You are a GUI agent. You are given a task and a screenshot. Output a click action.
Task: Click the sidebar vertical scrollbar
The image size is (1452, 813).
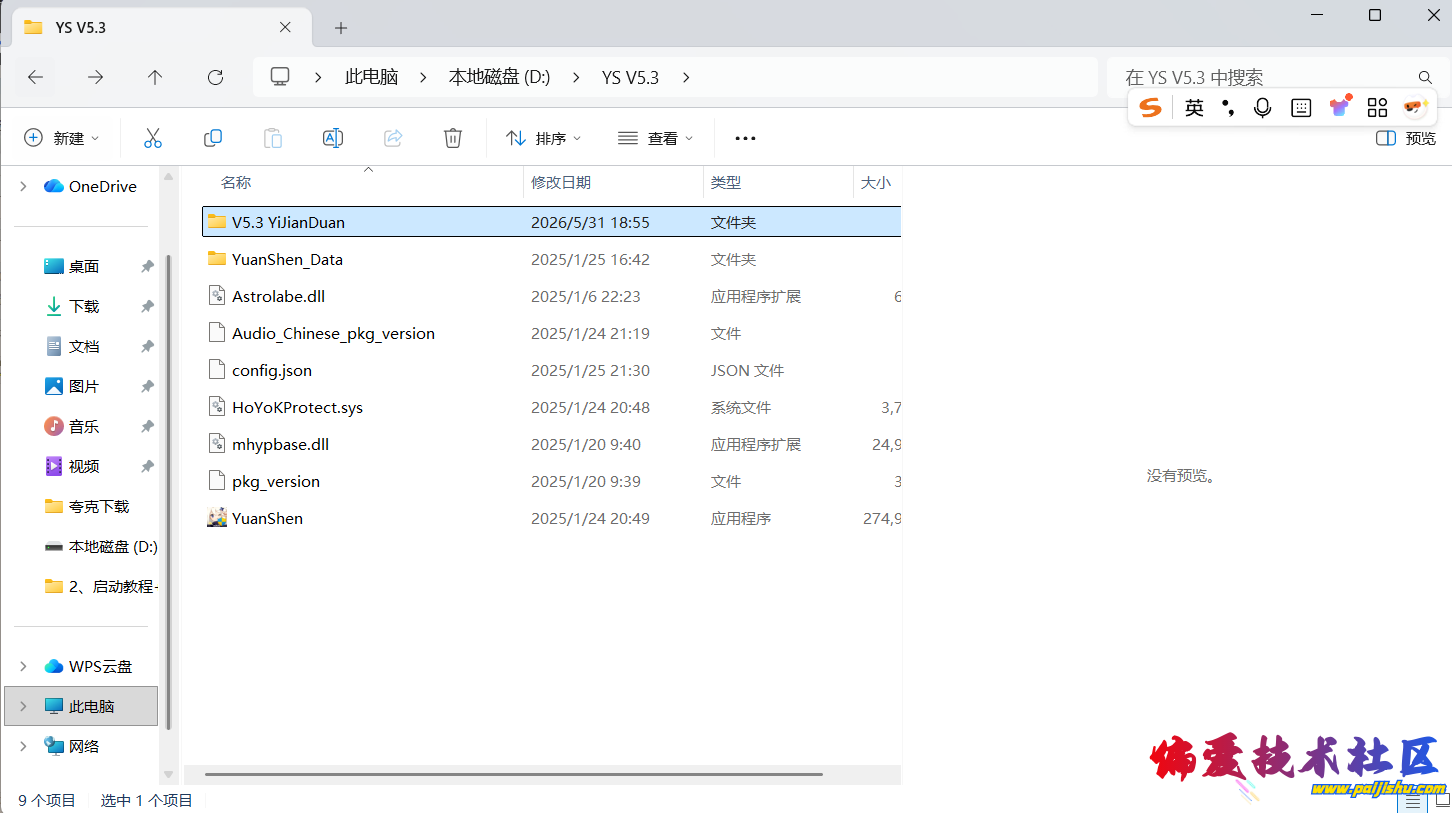tap(169, 490)
